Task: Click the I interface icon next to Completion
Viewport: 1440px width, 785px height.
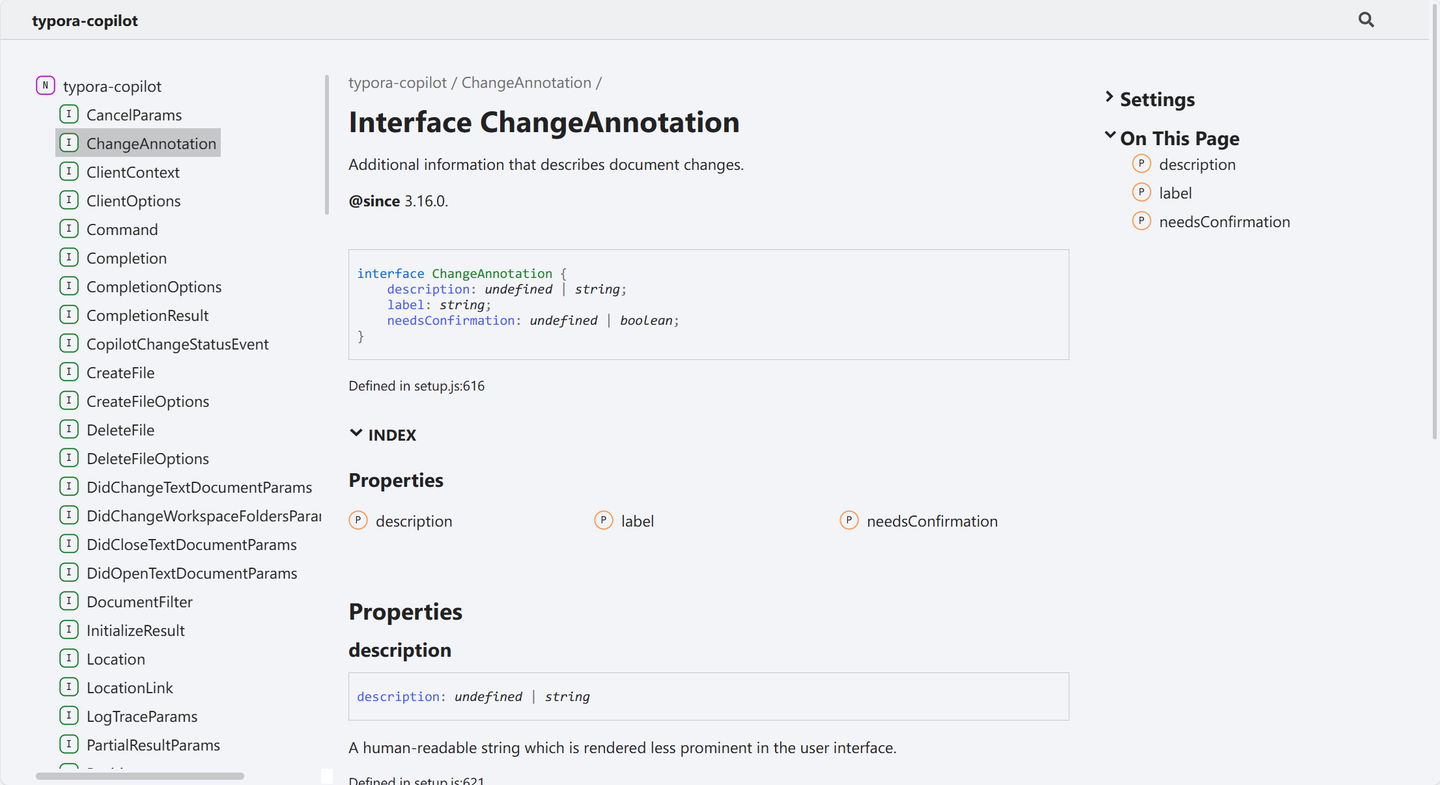Action: pos(69,257)
